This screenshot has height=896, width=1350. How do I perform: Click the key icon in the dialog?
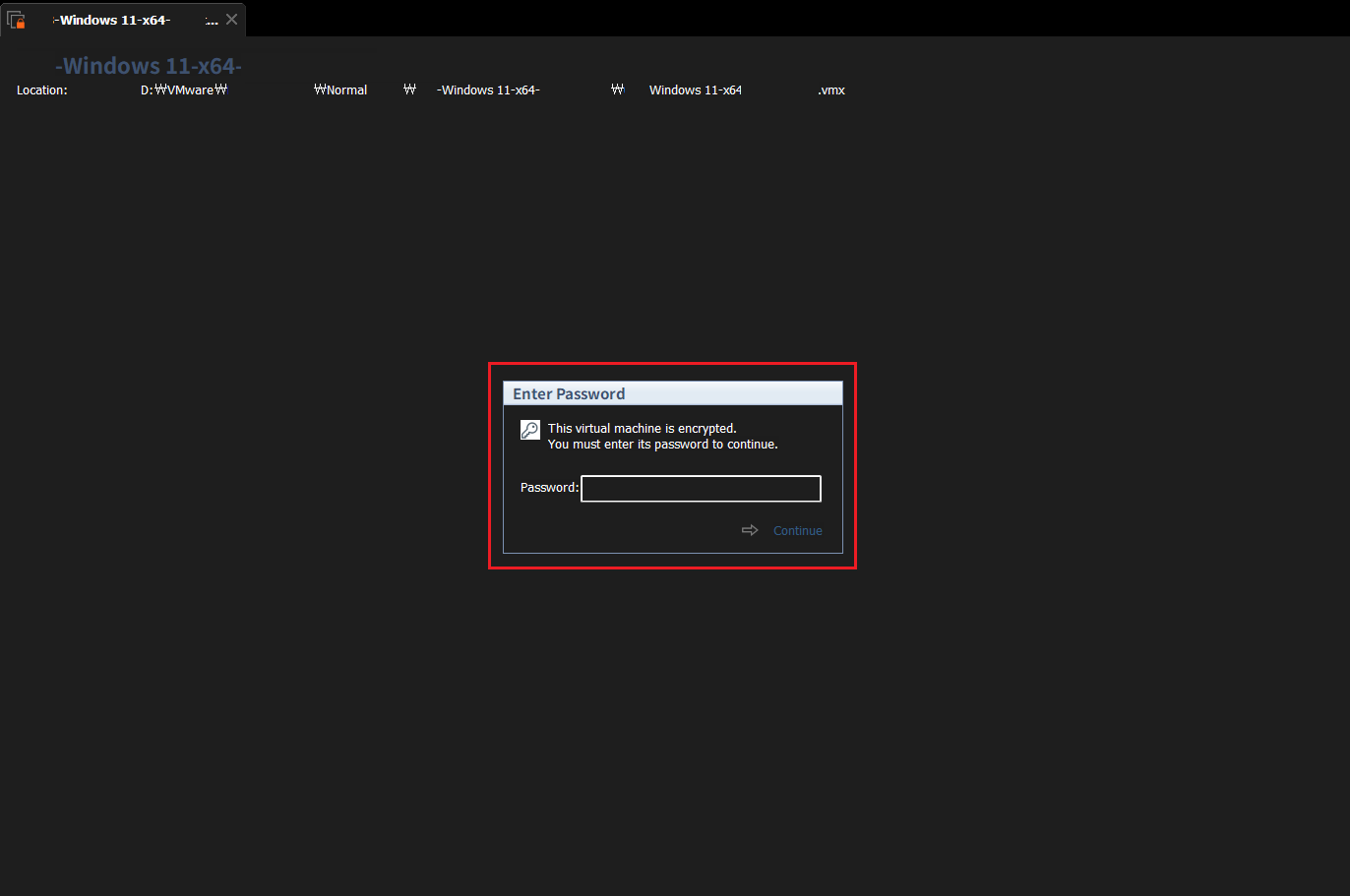pos(530,430)
